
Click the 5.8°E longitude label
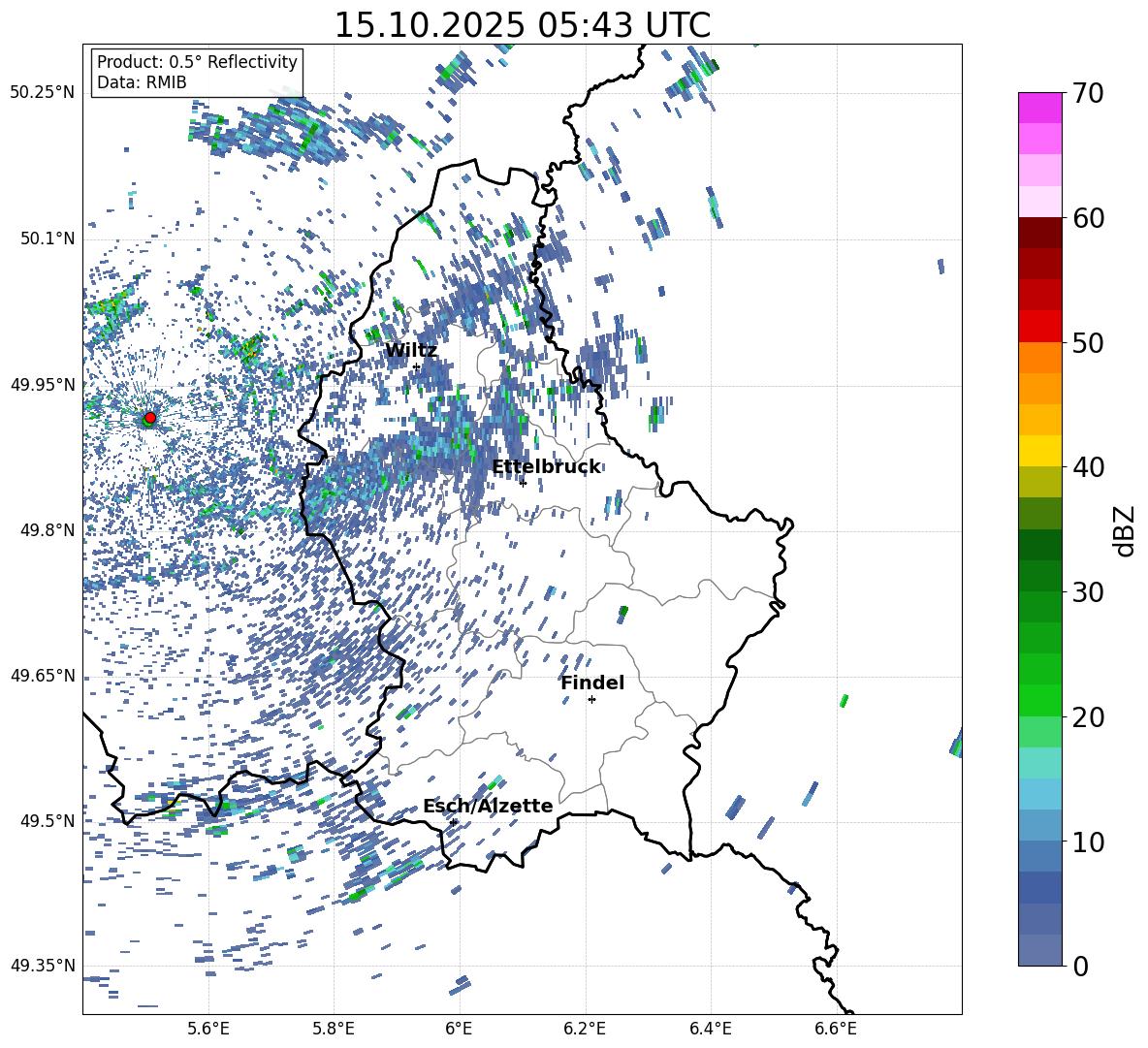334,1029
